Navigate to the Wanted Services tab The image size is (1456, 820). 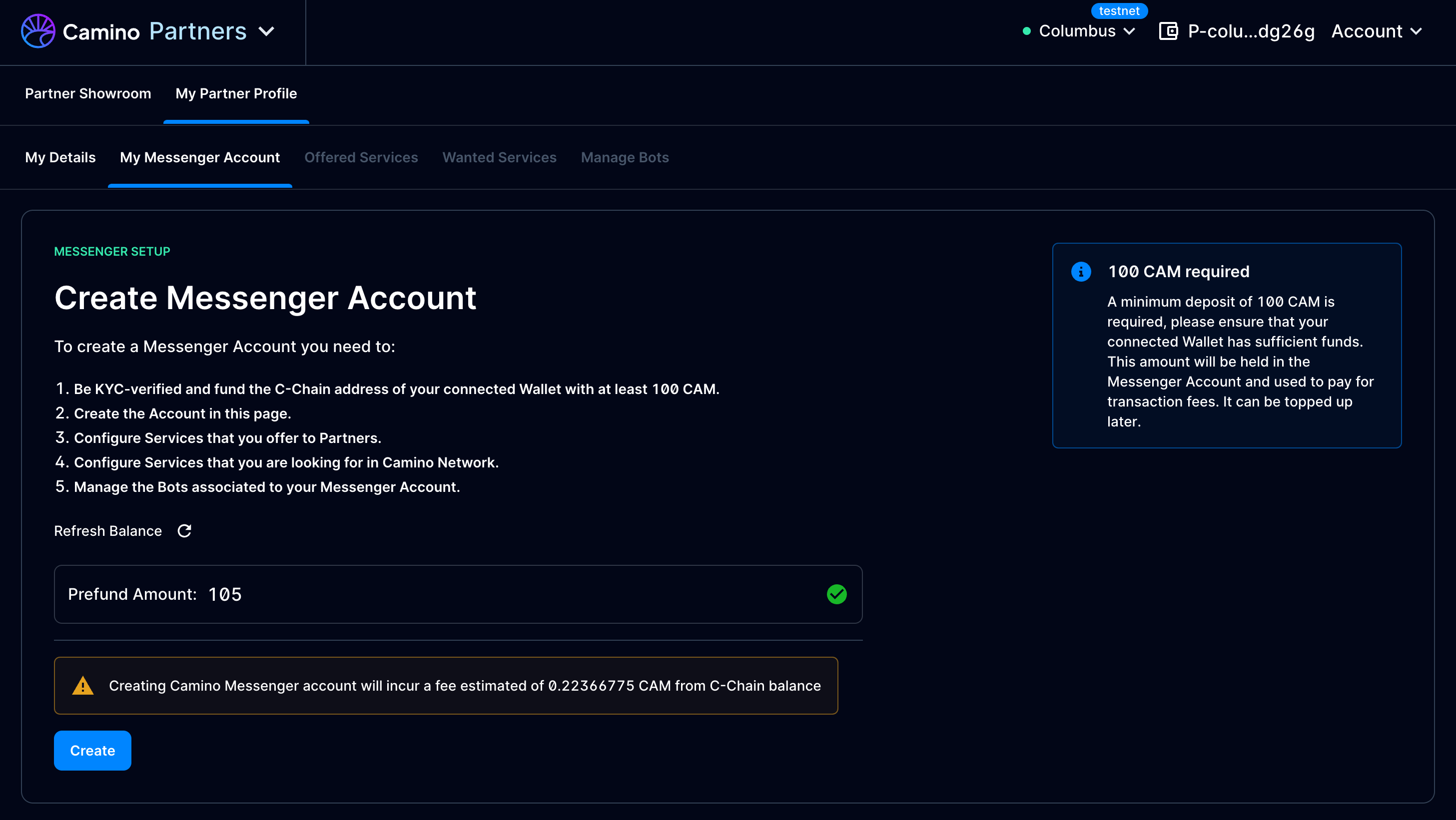point(499,157)
